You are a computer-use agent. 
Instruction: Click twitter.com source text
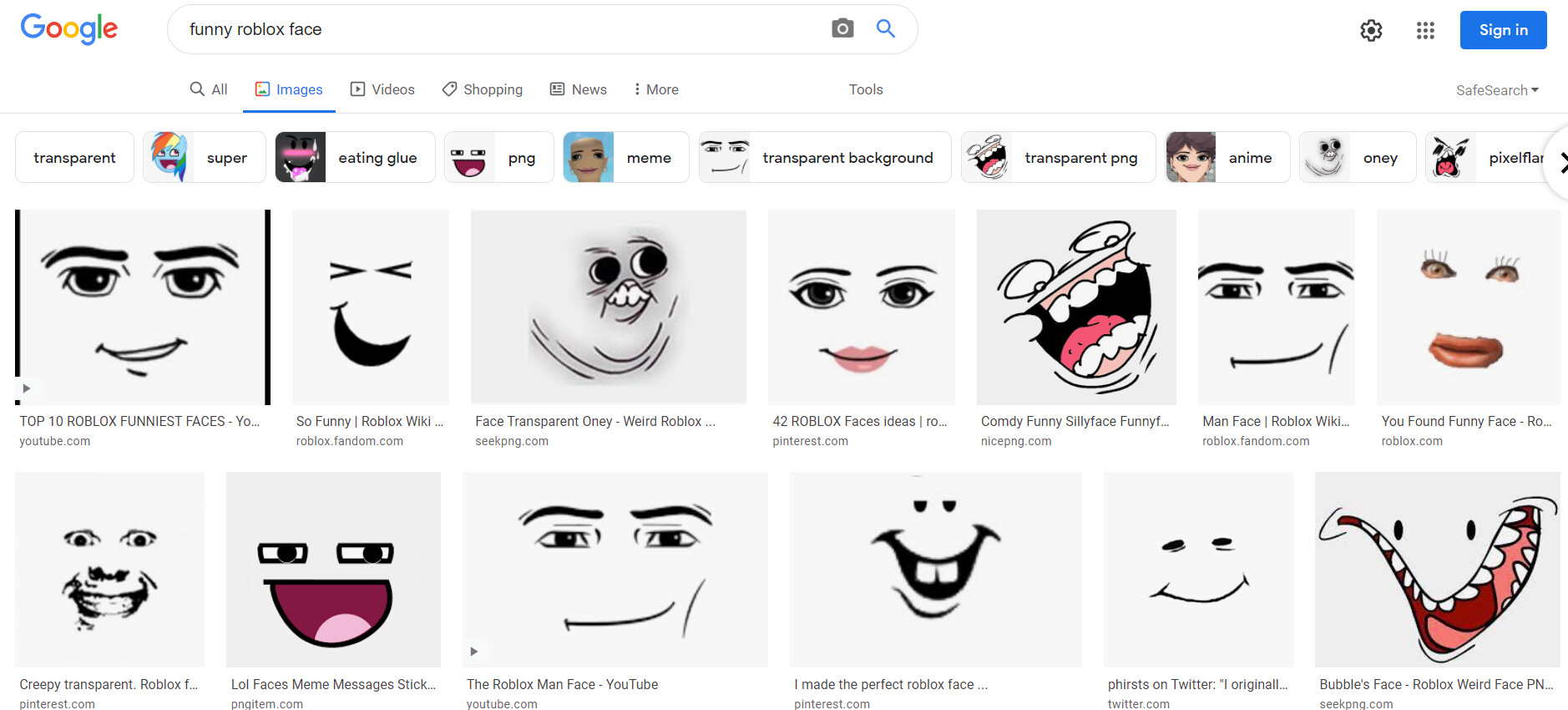(1139, 704)
